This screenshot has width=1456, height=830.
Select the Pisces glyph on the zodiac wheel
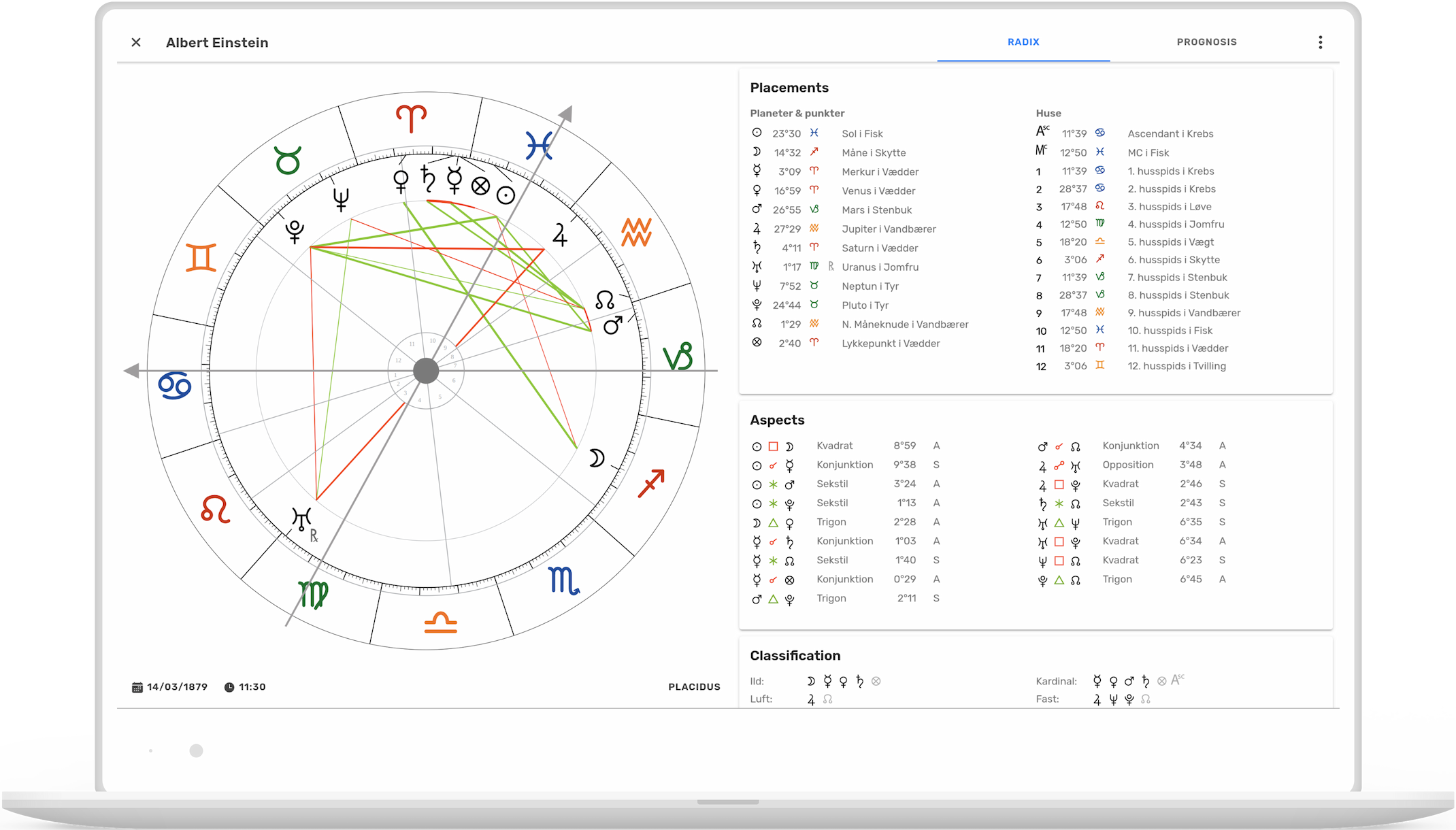coord(539,145)
